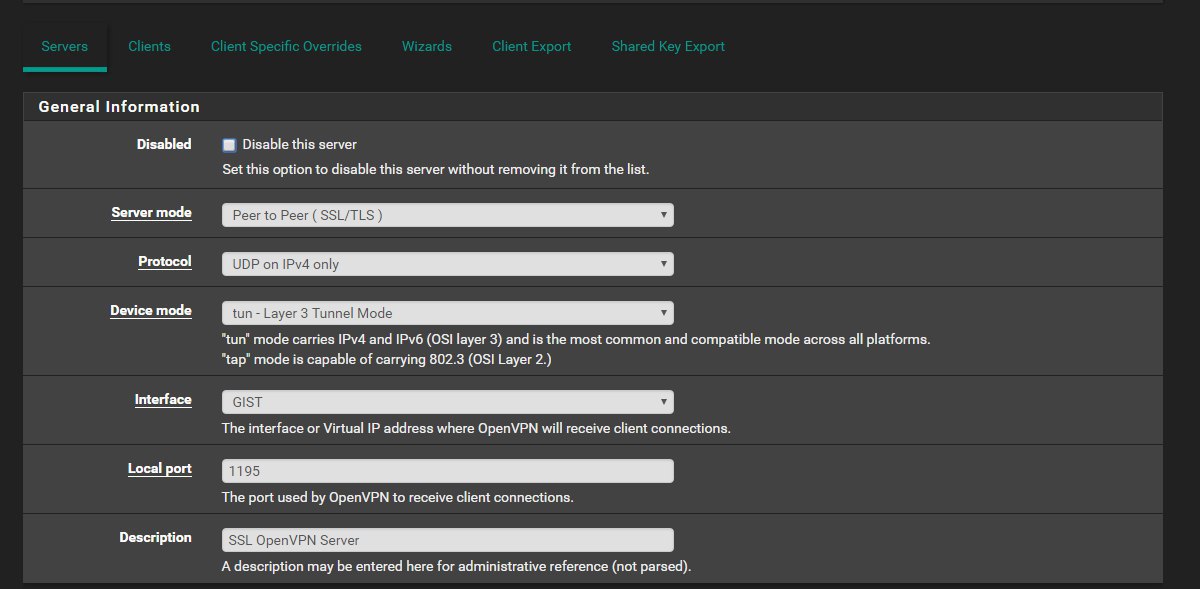1200x589 pixels.
Task: Open the Interface dropdown showing GIST
Action: point(447,402)
